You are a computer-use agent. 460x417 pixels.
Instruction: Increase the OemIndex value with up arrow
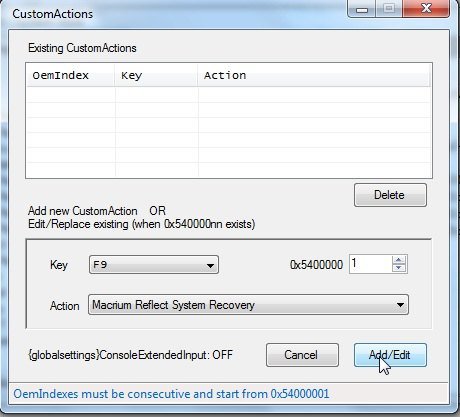[x=399, y=260]
